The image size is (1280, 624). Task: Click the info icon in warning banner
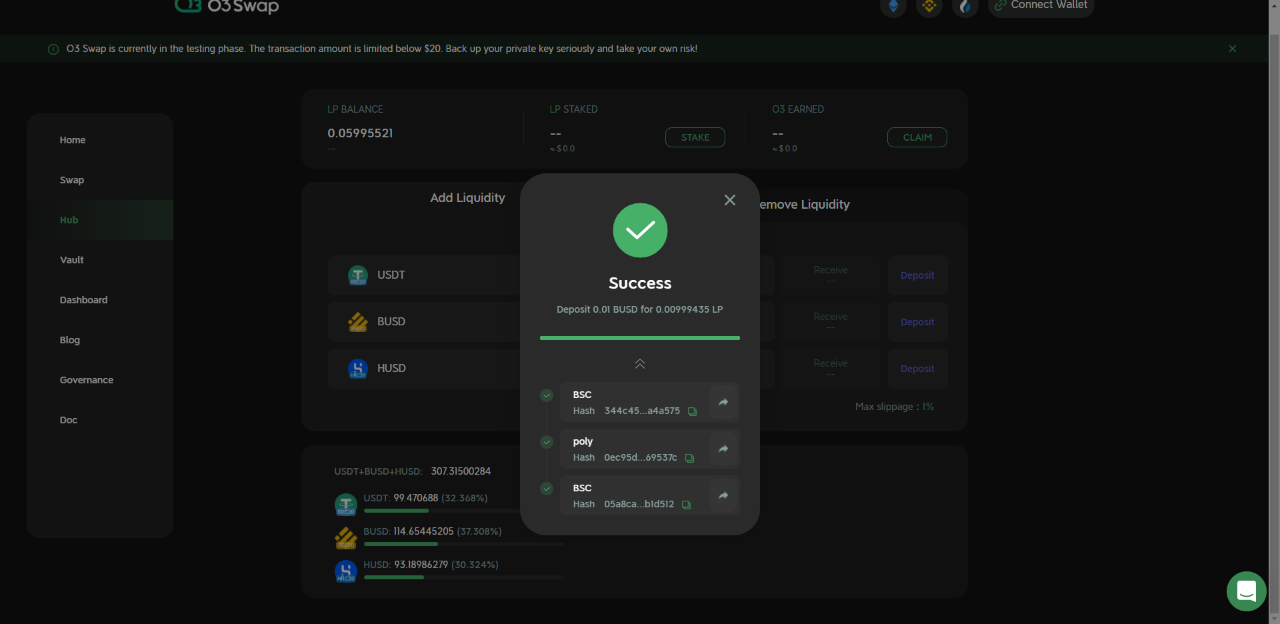tap(53, 49)
